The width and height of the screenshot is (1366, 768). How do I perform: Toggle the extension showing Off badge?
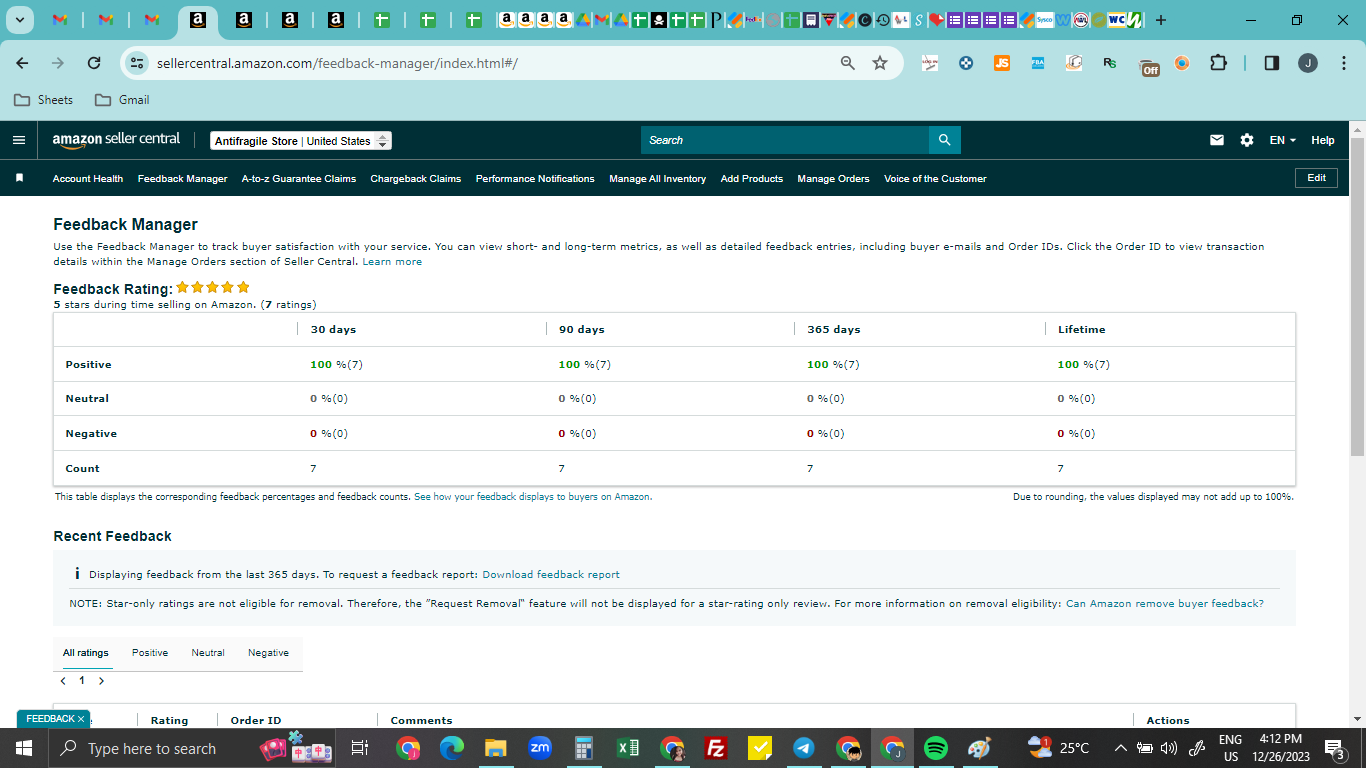(x=1150, y=65)
